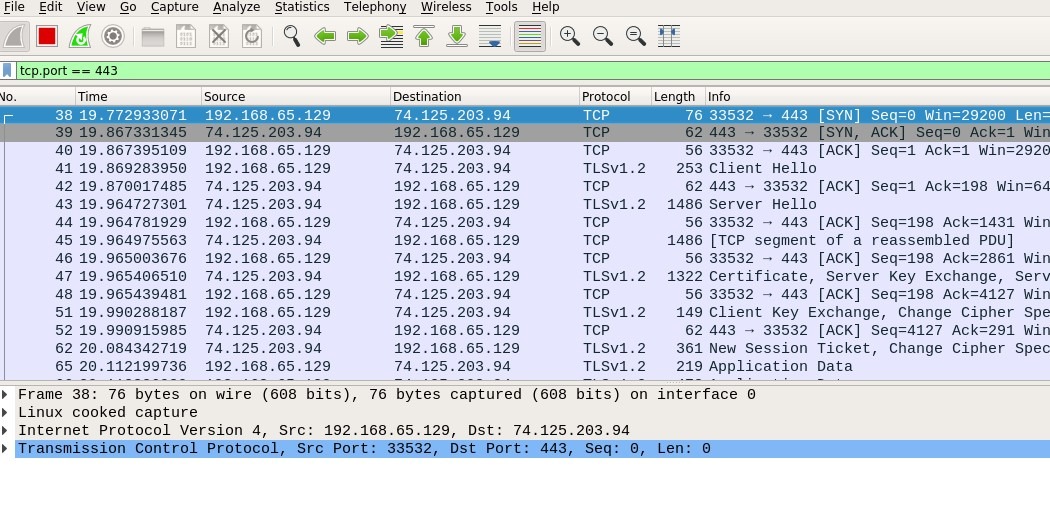Sort by the Protocol column header
Viewport: 1050px width, 516px height.
(615, 96)
